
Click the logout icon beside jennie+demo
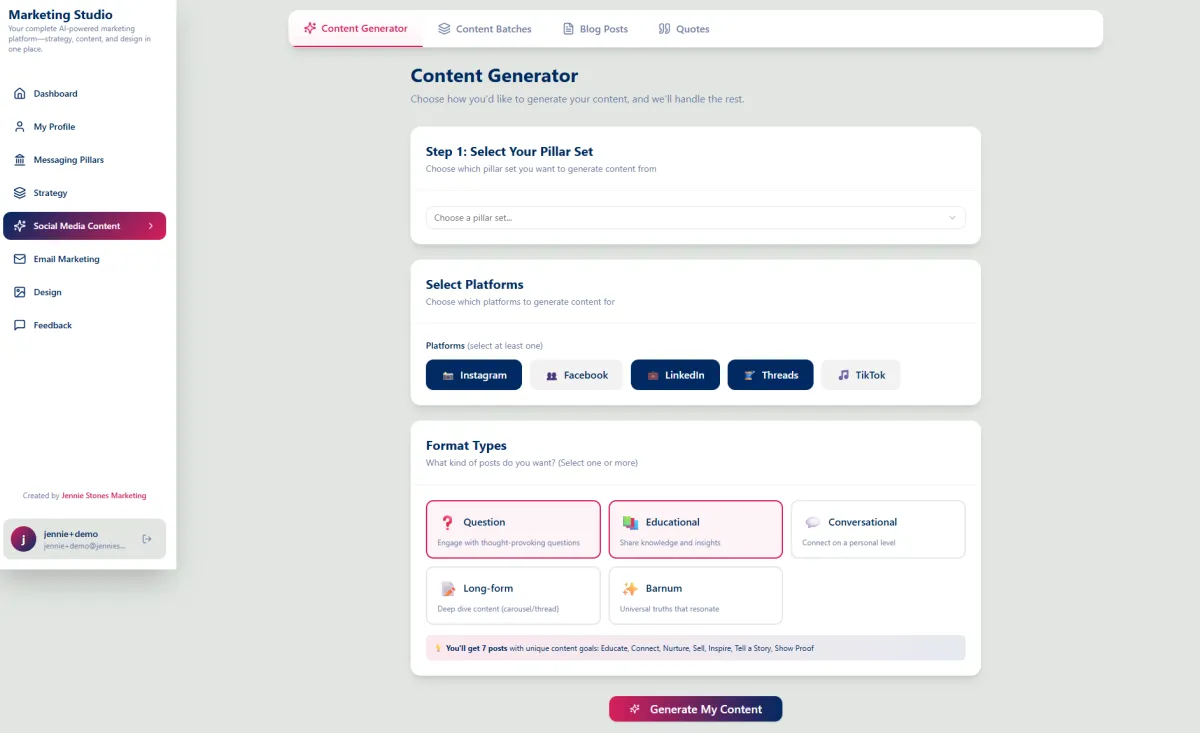tap(147, 539)
